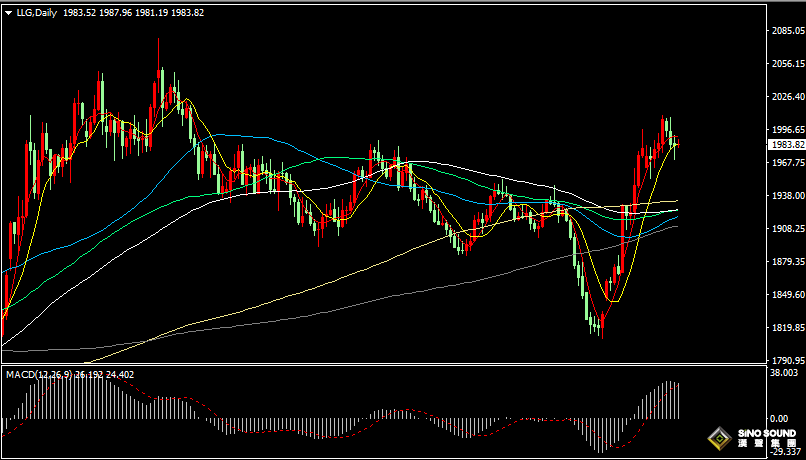
Task: Select the 1908.25 price axis label
Action: tap(788, 229)
